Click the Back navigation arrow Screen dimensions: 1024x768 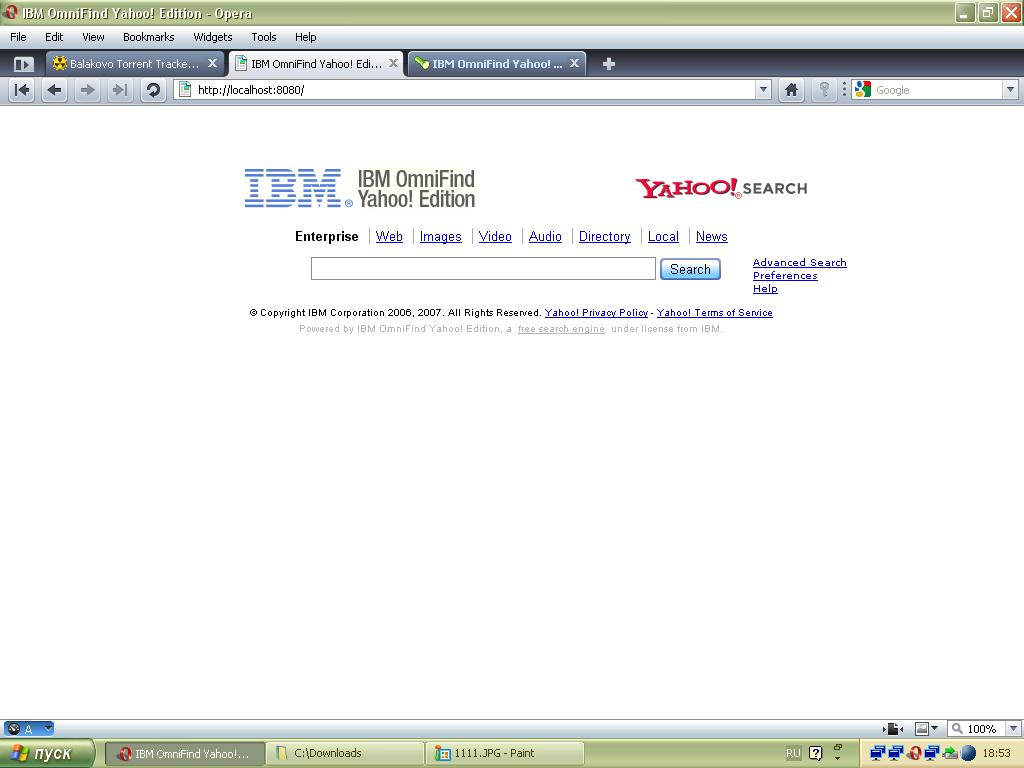pos(55,90)
